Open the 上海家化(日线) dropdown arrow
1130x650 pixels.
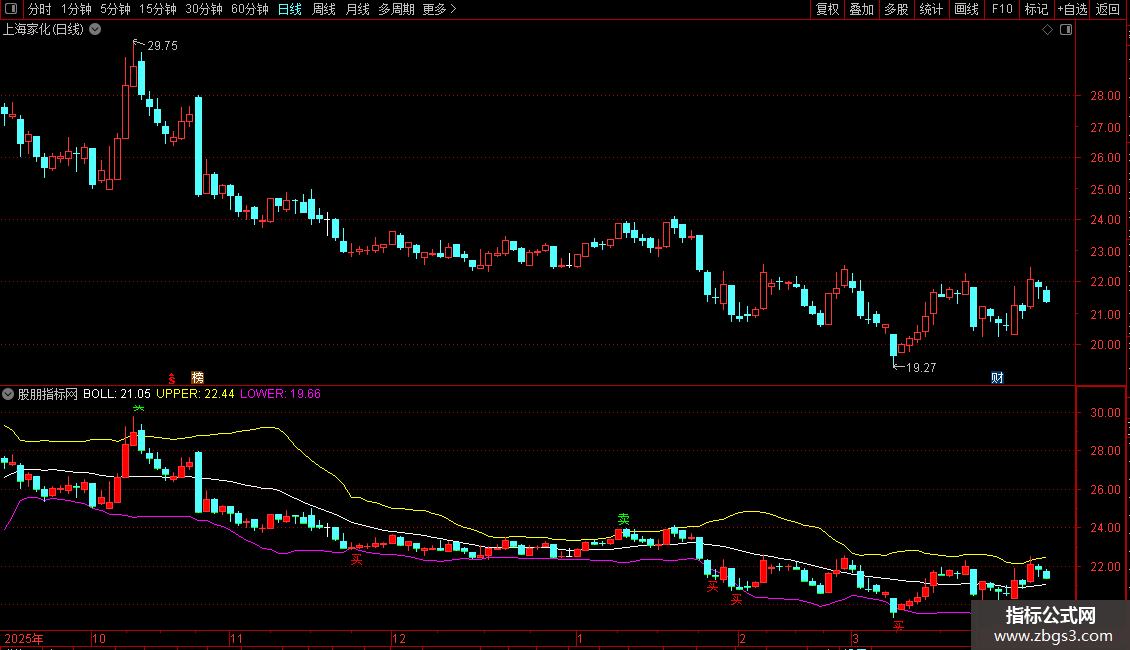click(95, 30)
